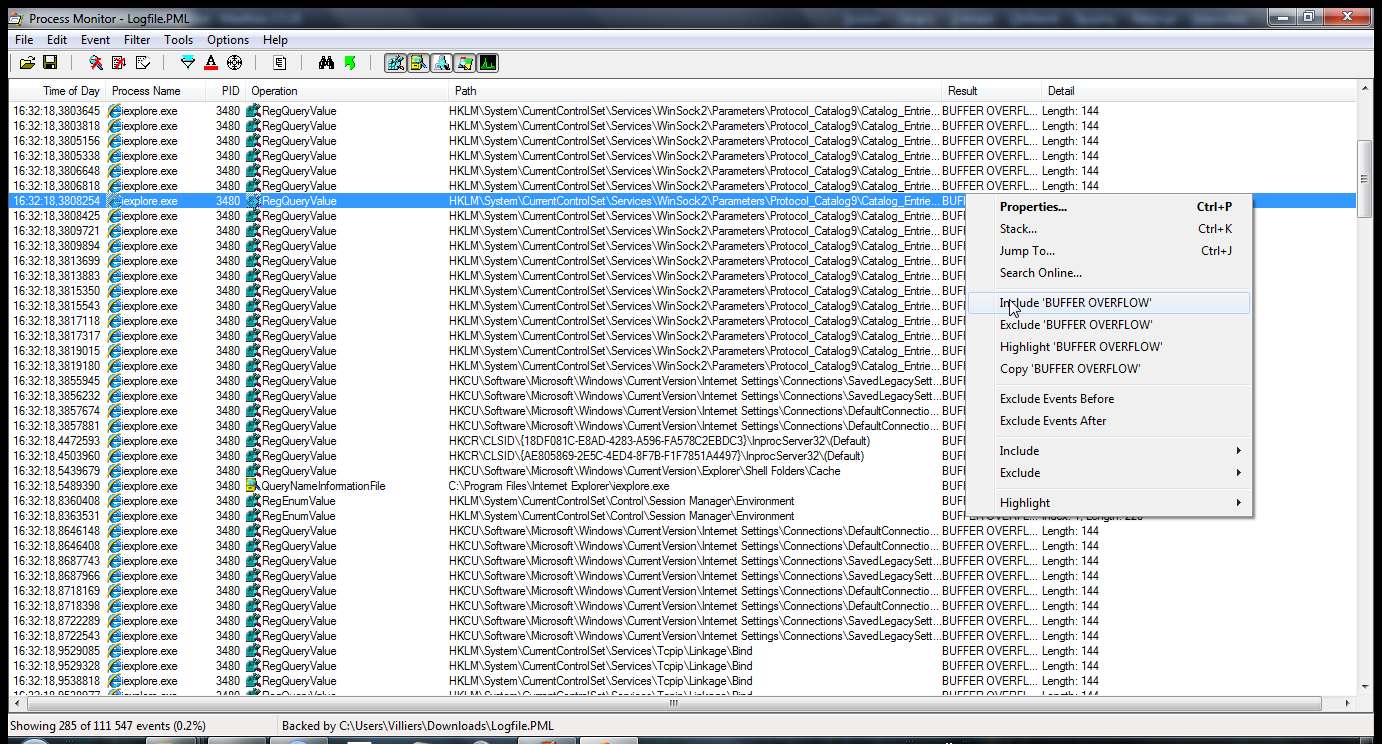The image size is (1382, 744).
Task: Open the Edit menu
Action: (x=57, y=40)
